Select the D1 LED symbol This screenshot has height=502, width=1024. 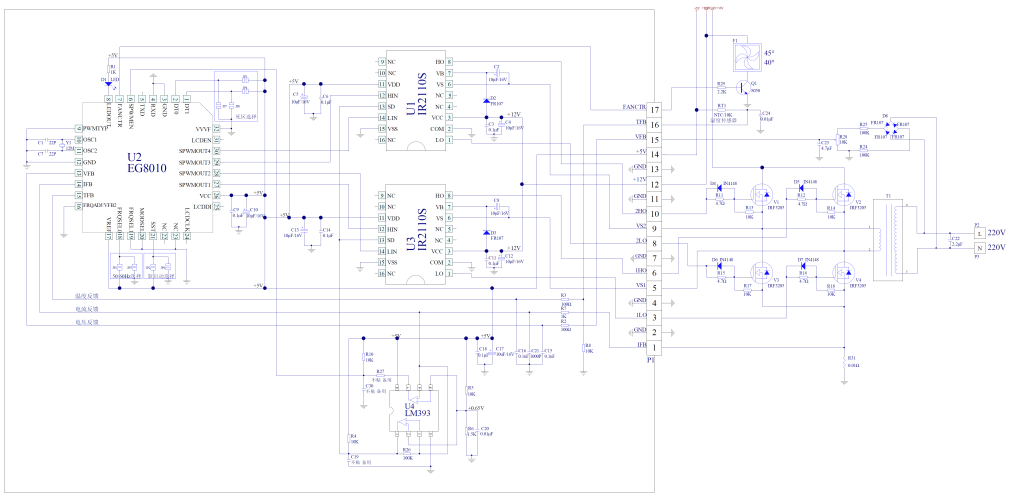[x=107, y=84]
